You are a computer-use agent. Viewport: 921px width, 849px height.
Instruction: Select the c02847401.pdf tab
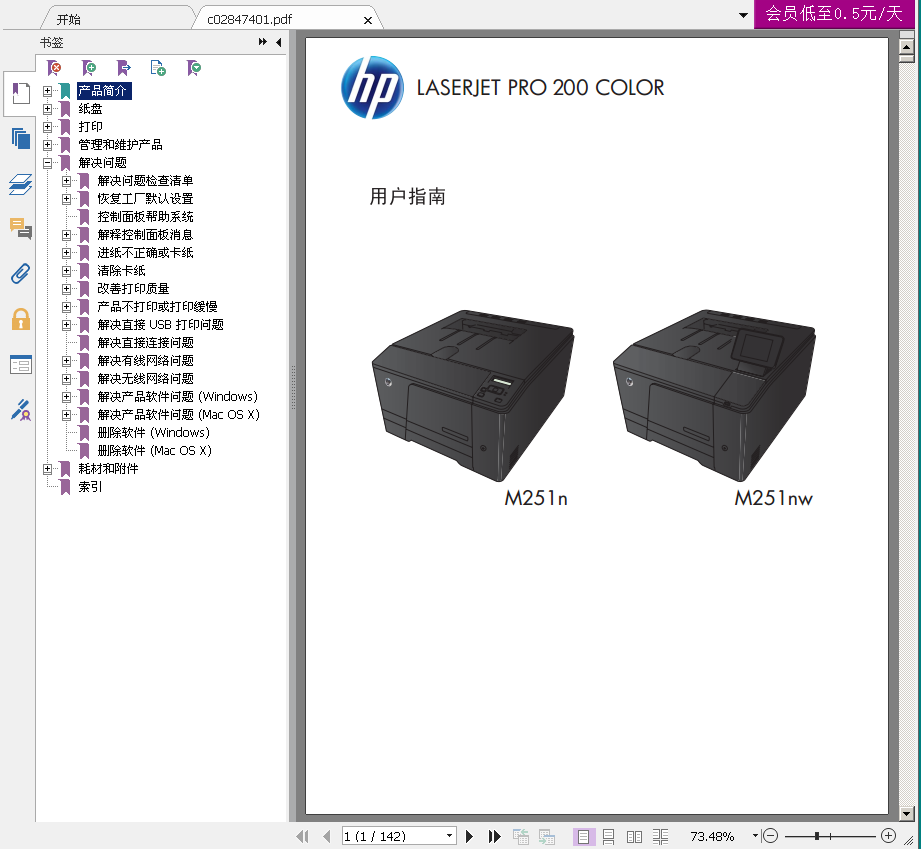pos(249,19)
